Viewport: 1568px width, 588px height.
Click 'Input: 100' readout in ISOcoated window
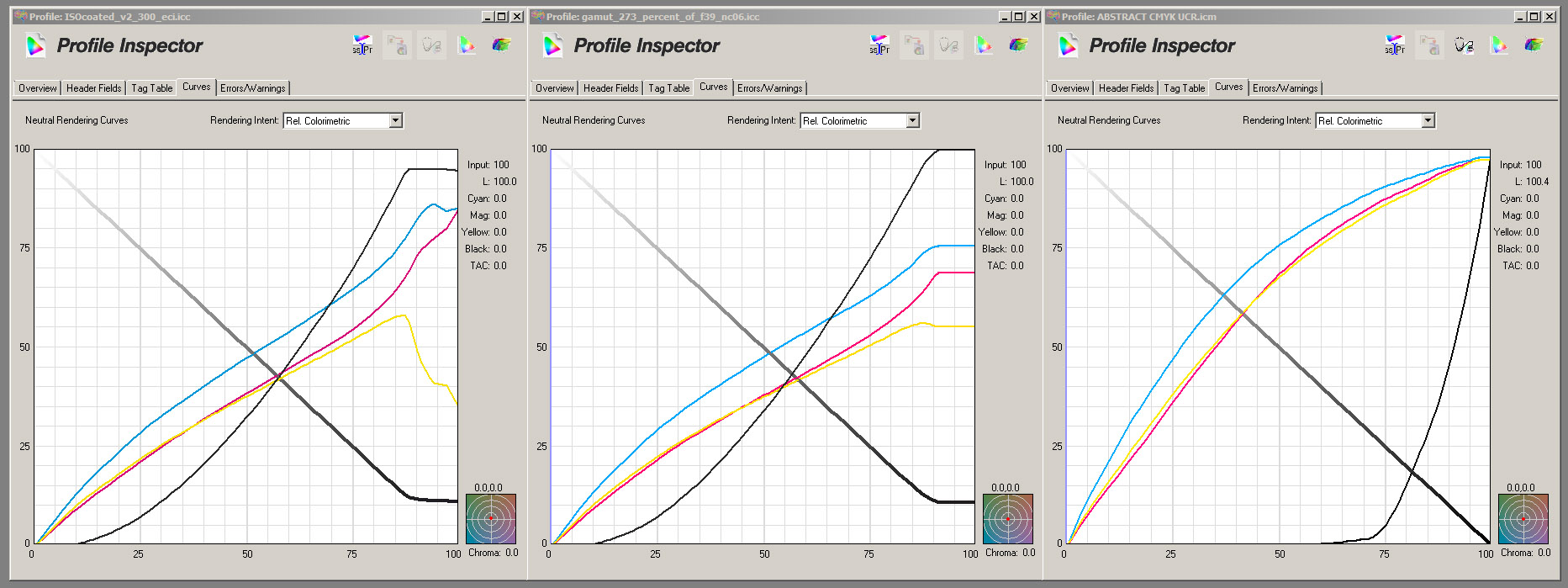pyautogui.click(x=488, y=165)
